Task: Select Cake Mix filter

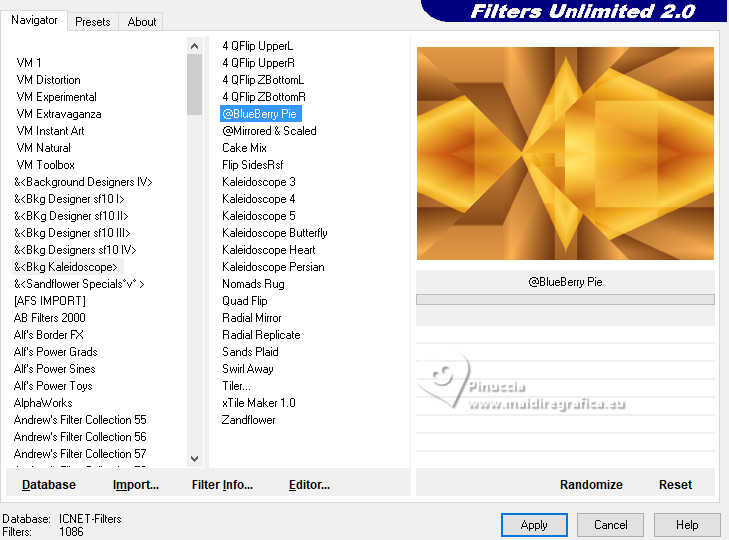Action: [x=244, y=148]
